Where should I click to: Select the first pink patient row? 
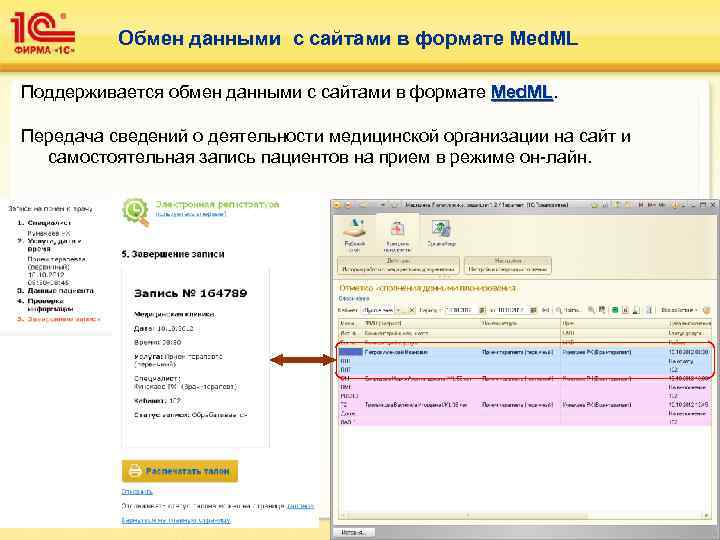click(524, 388)
